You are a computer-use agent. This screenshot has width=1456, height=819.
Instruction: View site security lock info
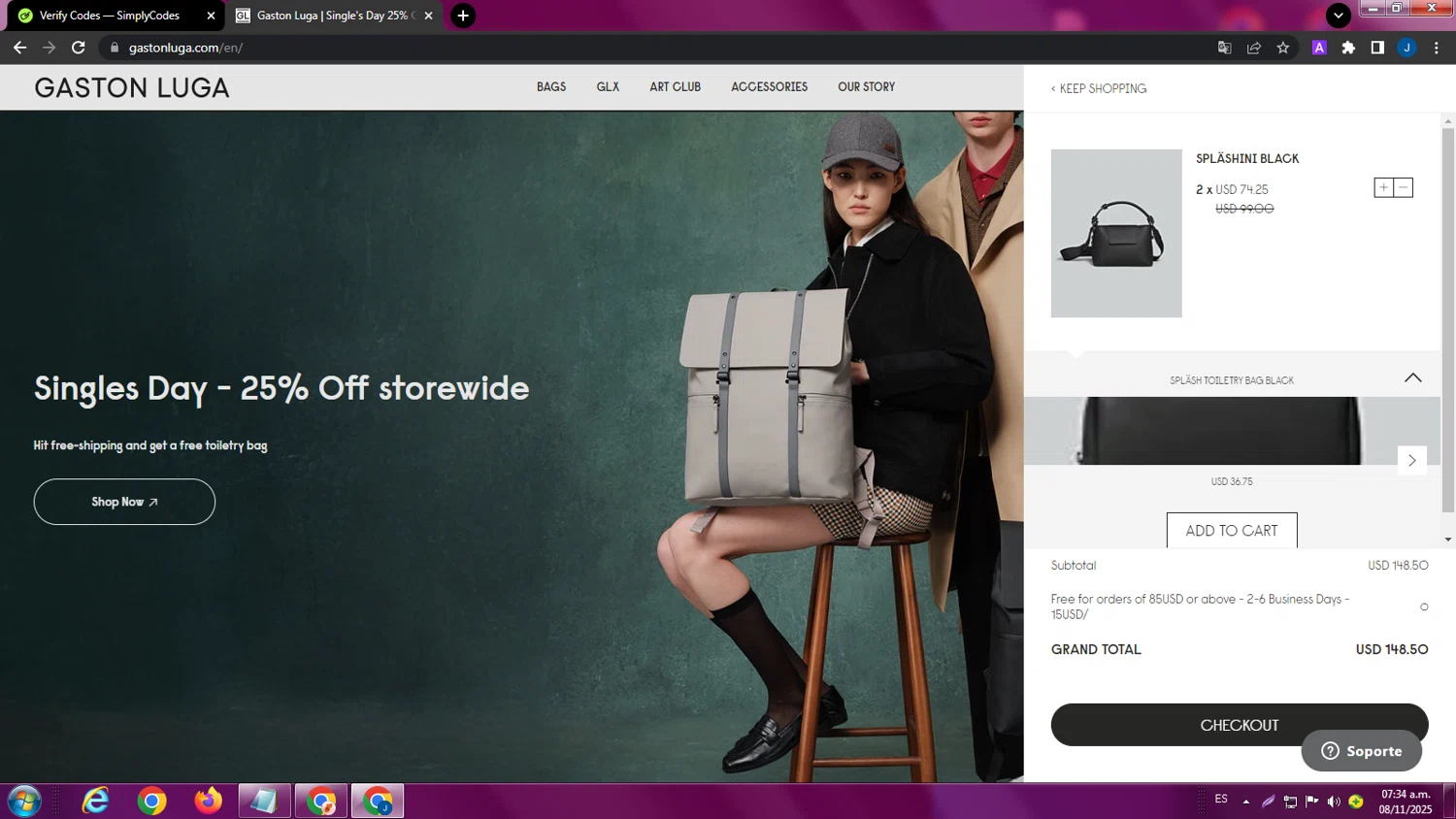[x=115, y=48]
